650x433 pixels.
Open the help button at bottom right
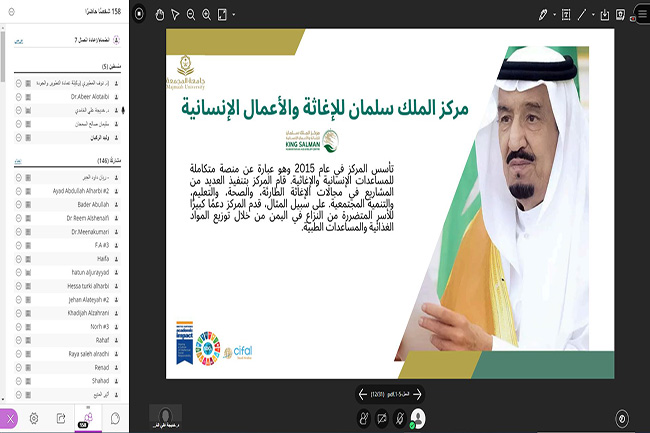(622, 418)
